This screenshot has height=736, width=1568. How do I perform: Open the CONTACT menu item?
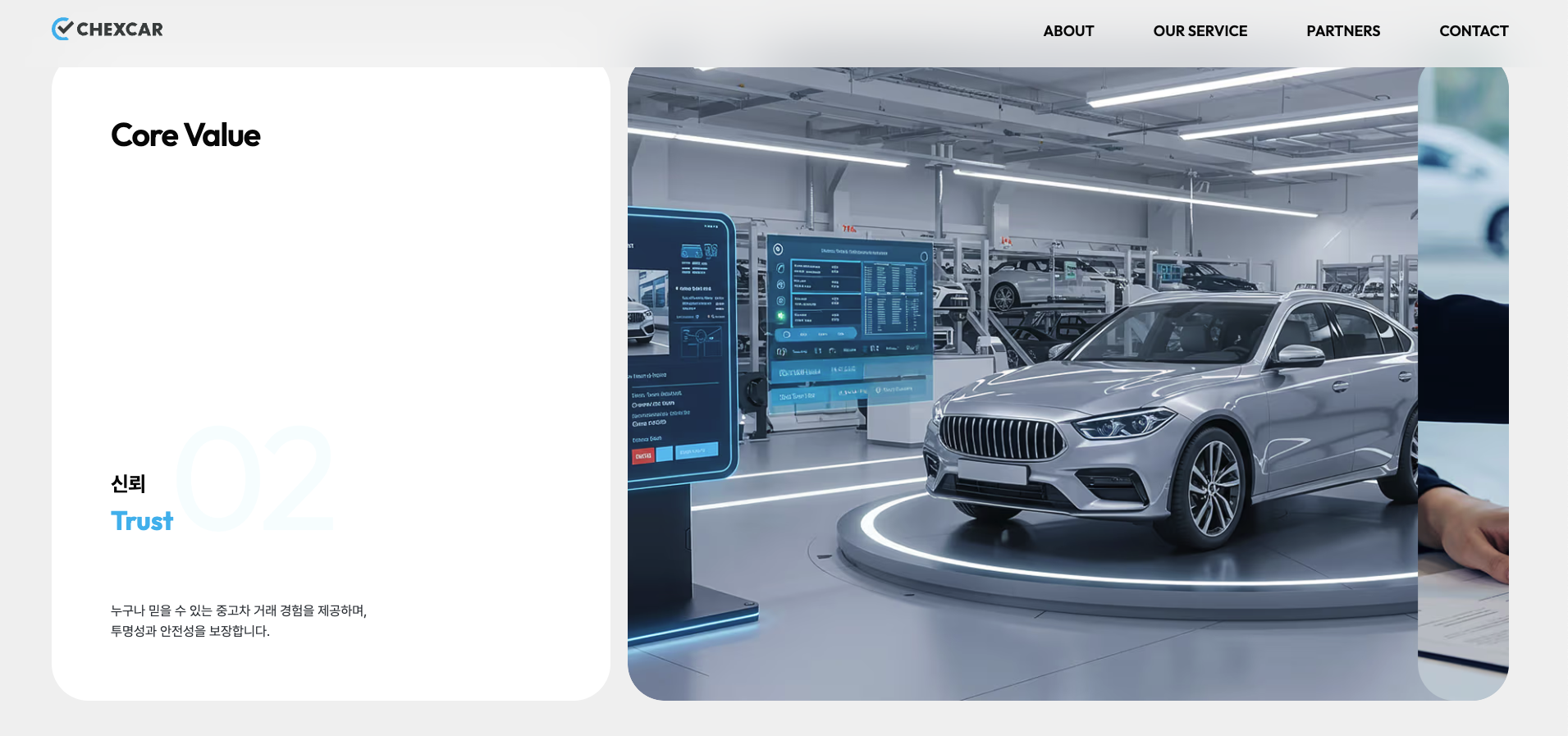(x=1474, y=31)
